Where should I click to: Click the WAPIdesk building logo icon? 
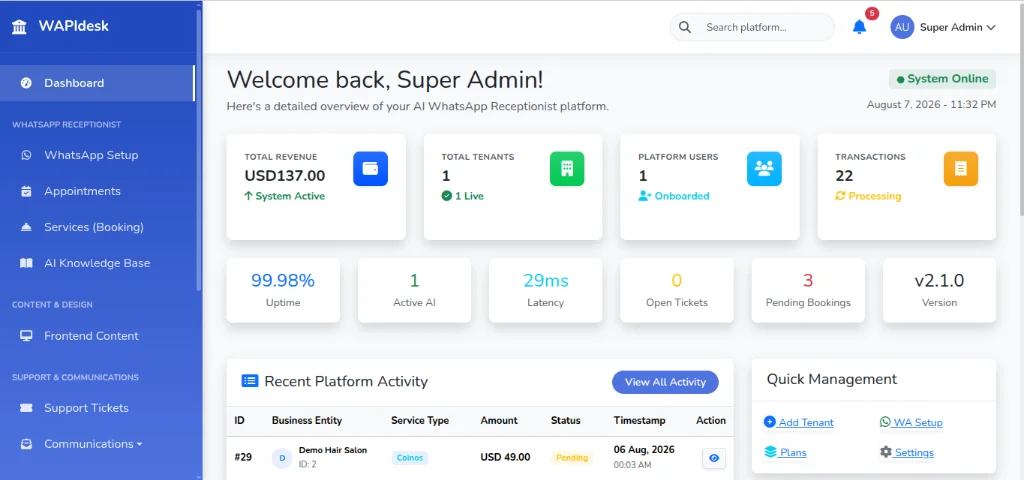pyautogui.click(x=20, y=27)
